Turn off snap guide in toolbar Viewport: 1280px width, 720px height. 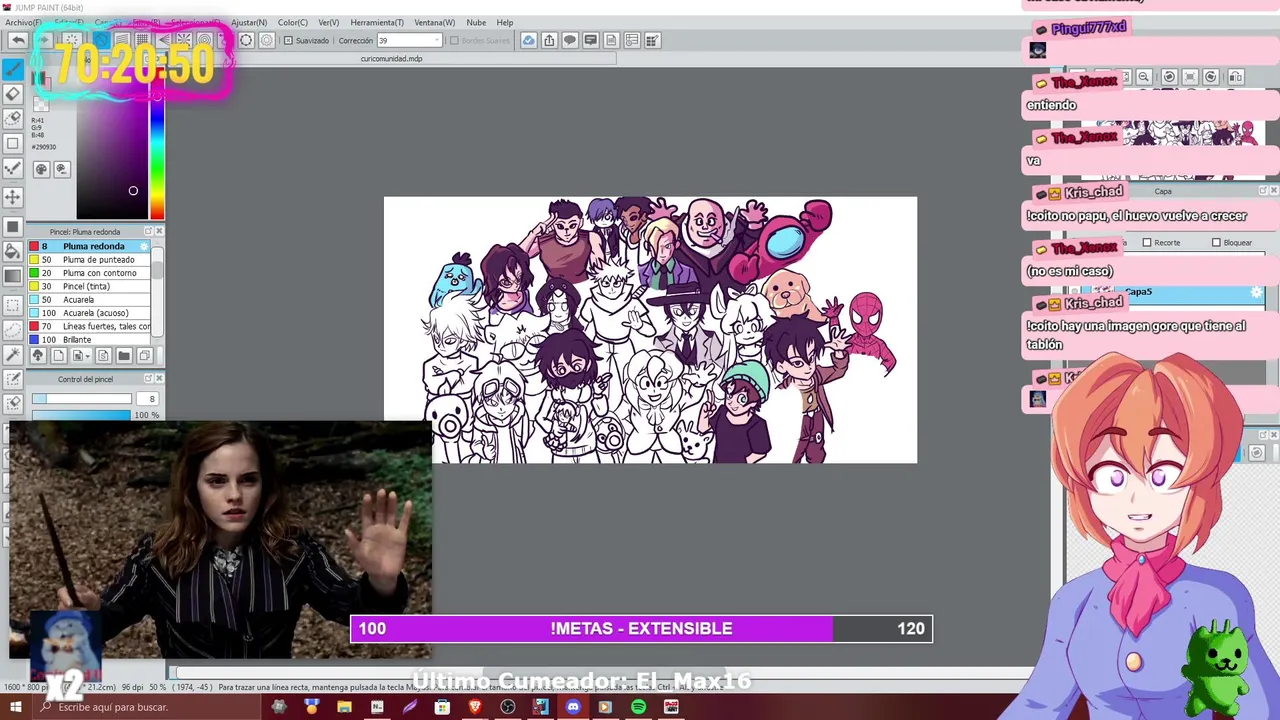pos(100,40)
